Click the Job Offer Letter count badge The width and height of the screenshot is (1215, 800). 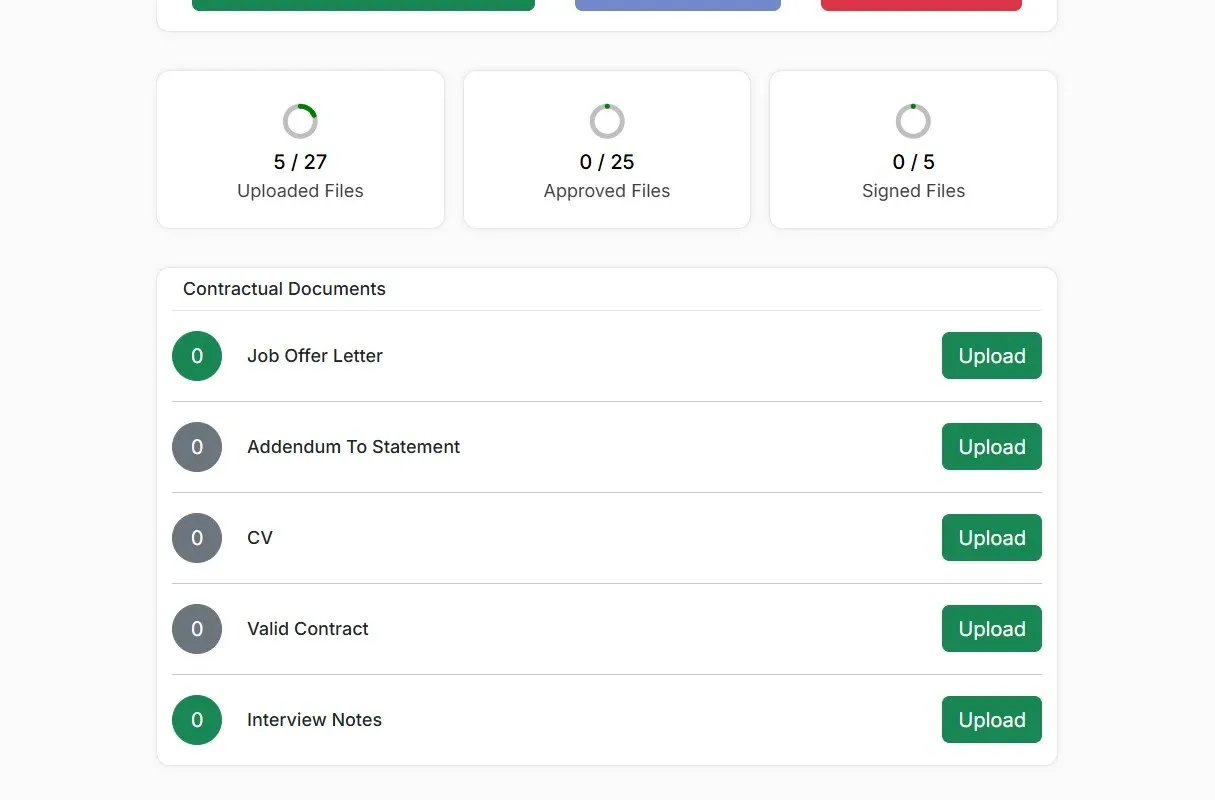(197, 356)
